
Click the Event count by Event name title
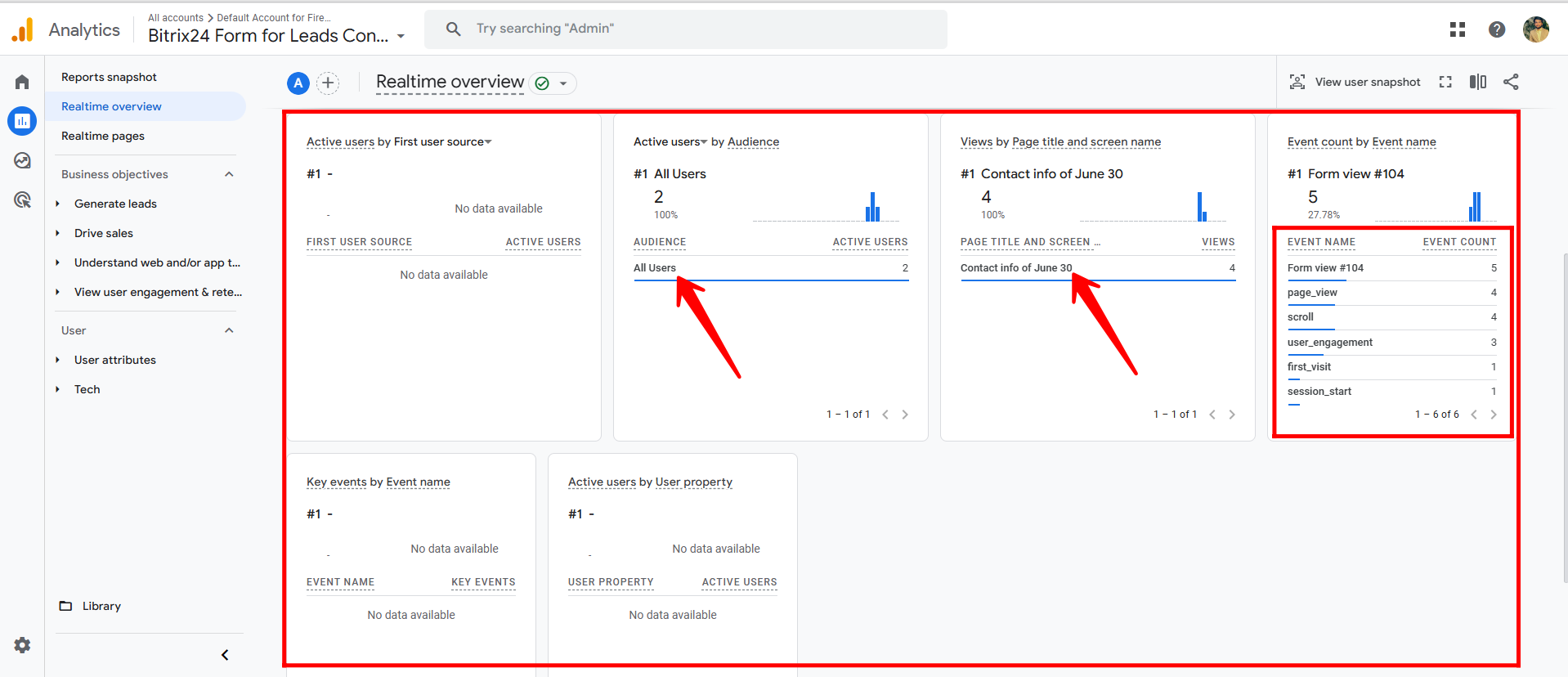1361,141
